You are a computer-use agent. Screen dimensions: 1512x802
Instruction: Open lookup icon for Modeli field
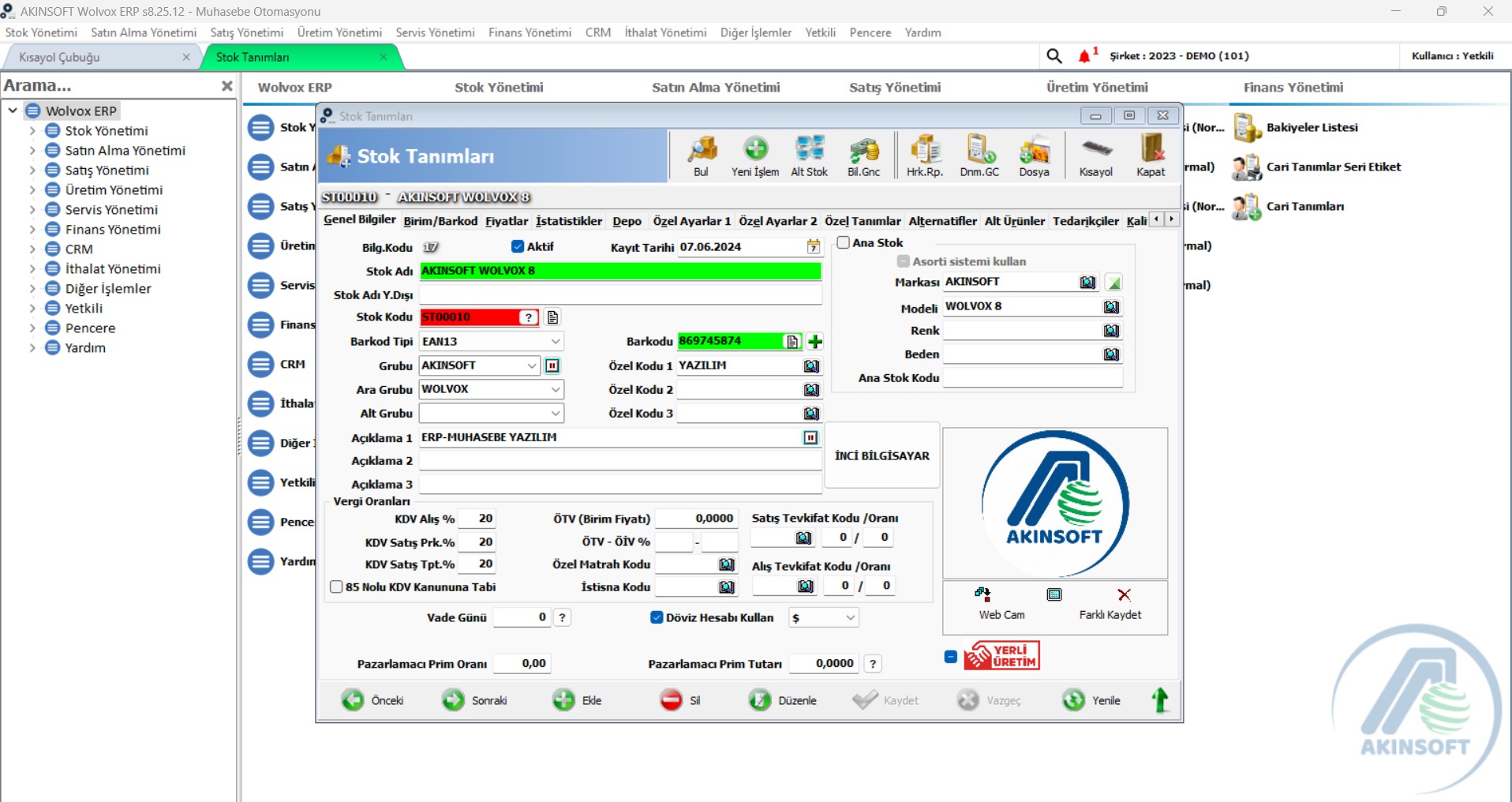click(1112, 306)
